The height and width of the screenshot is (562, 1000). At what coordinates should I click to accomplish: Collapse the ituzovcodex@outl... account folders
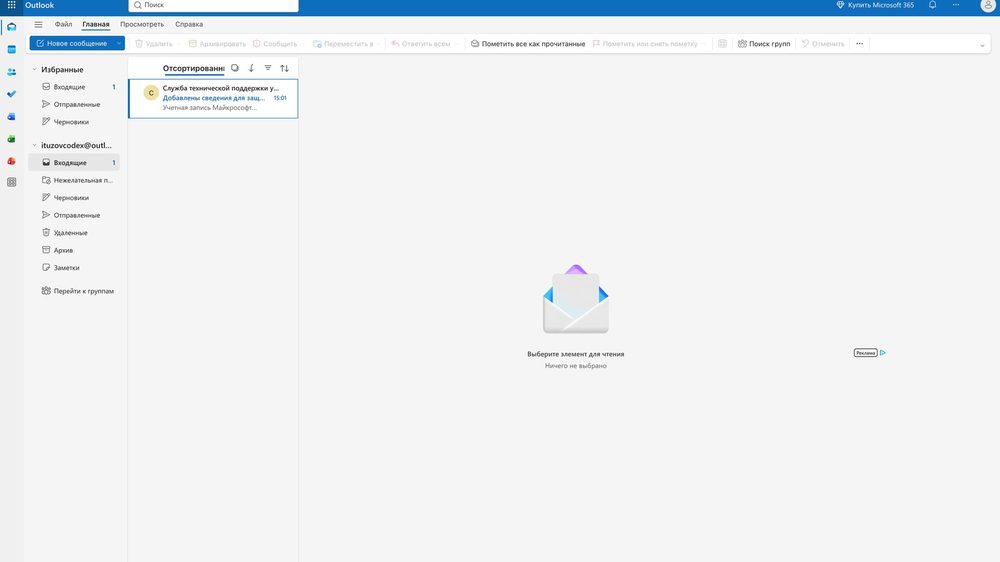coord(34,145)
